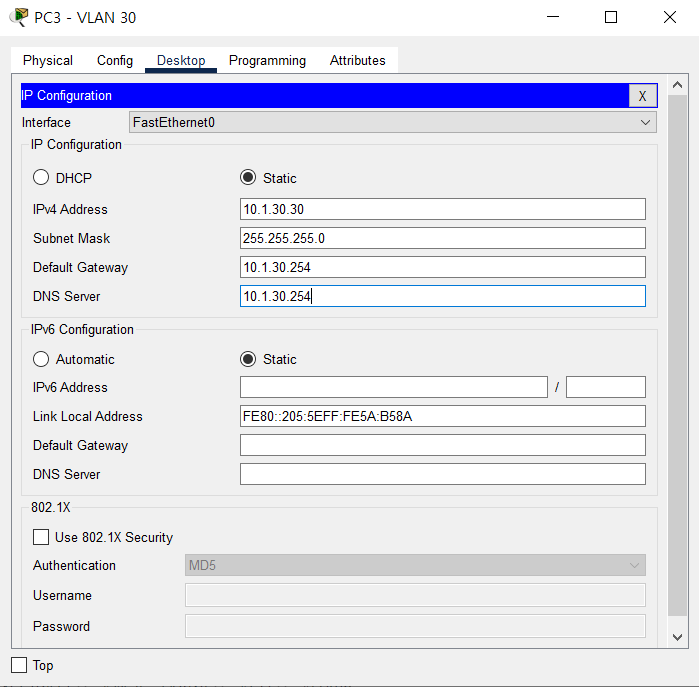Maximize the PC3 - VLAN 30 window

tap(611, 17)
